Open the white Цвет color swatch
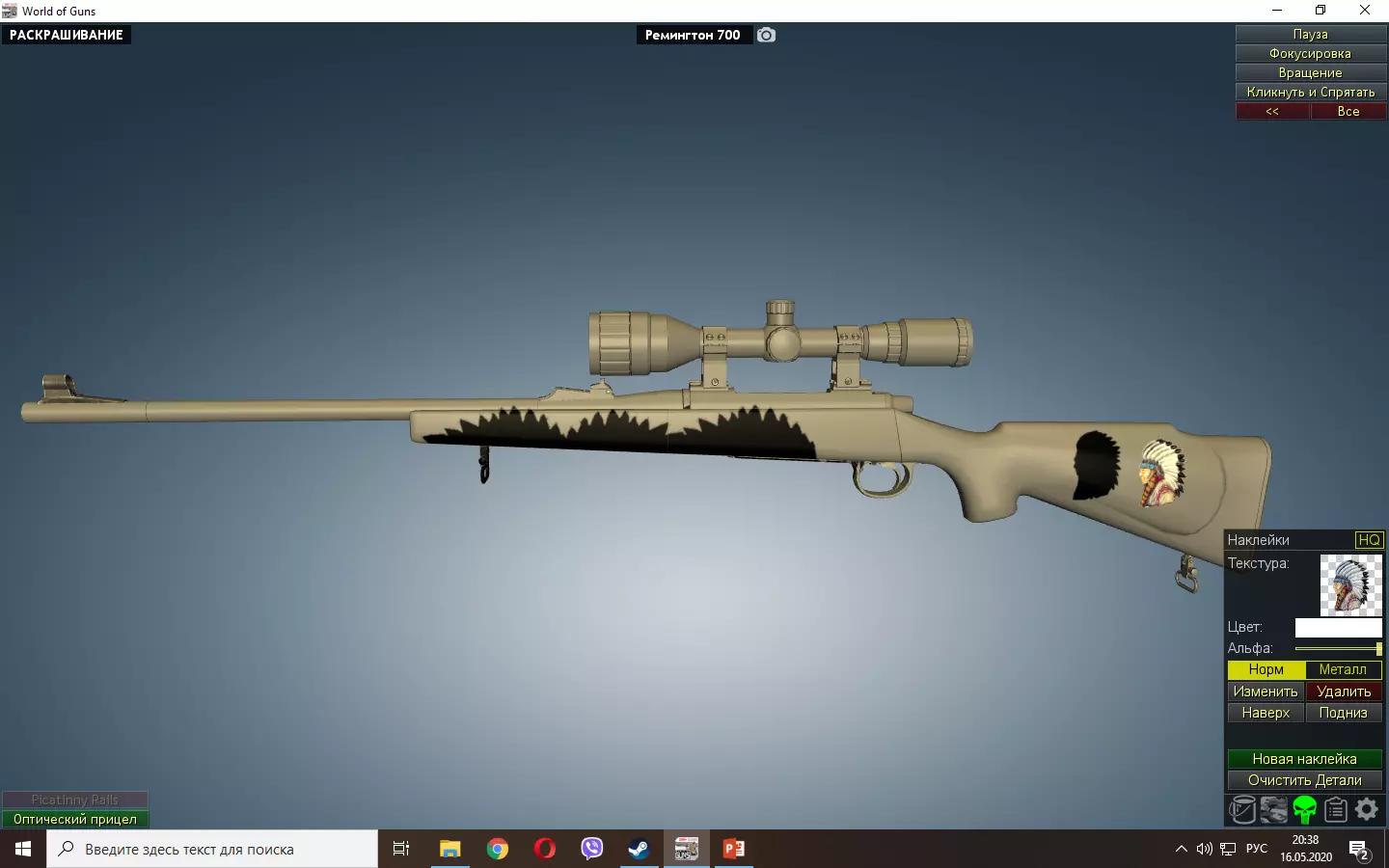1389x868 pixels. [x=1339, y=628]
